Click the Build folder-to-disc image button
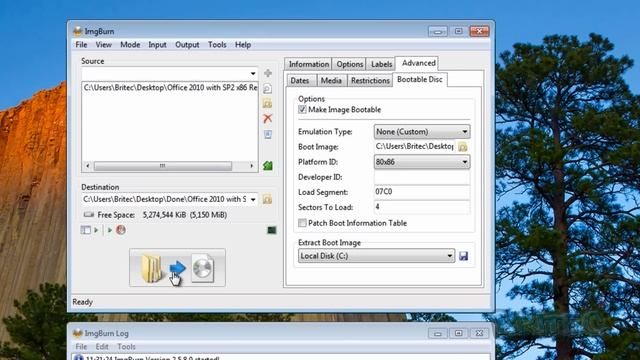 (177, 268)
